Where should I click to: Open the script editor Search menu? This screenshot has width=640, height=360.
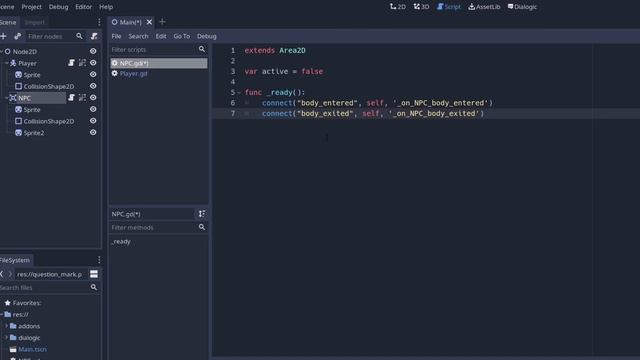click(x=138, y=36)
